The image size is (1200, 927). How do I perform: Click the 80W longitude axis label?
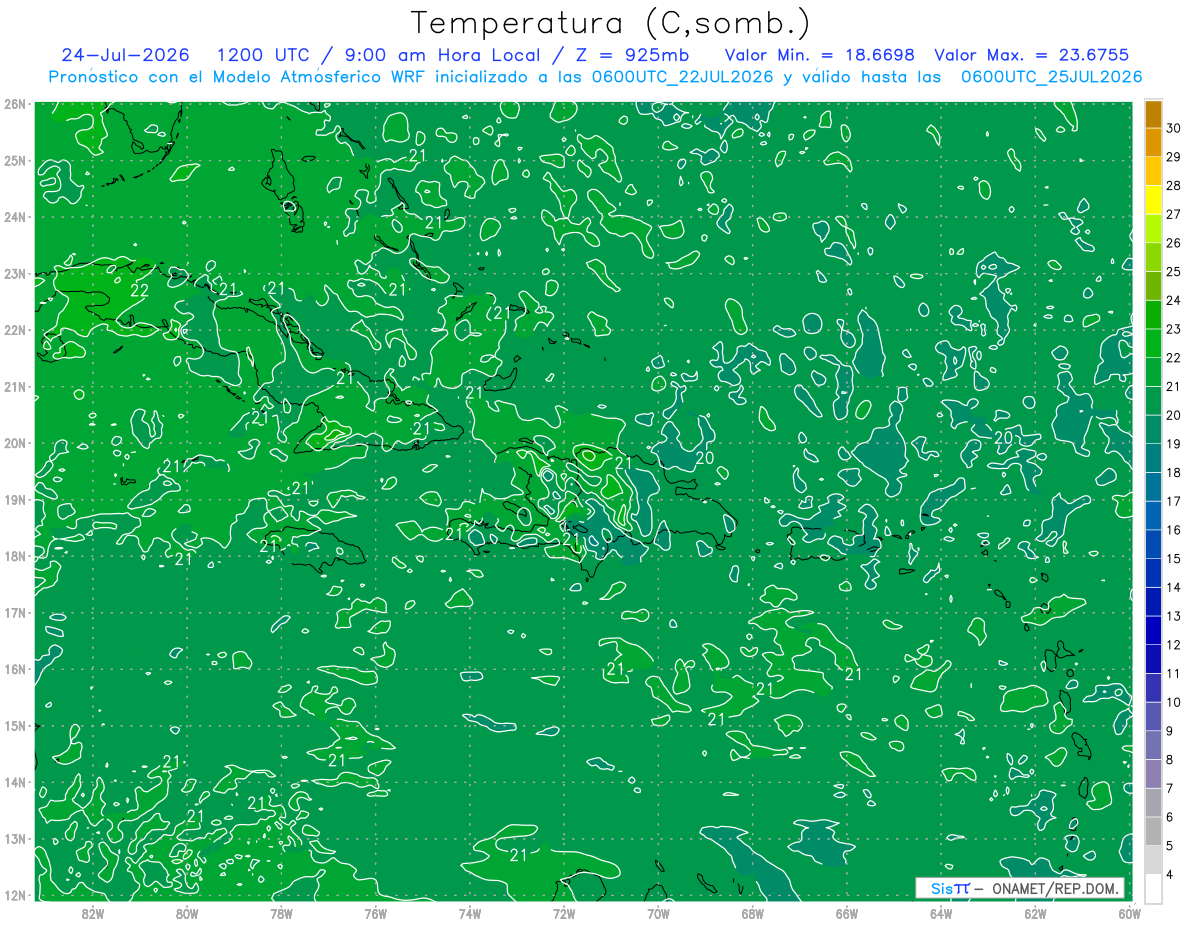pos(187,912)
